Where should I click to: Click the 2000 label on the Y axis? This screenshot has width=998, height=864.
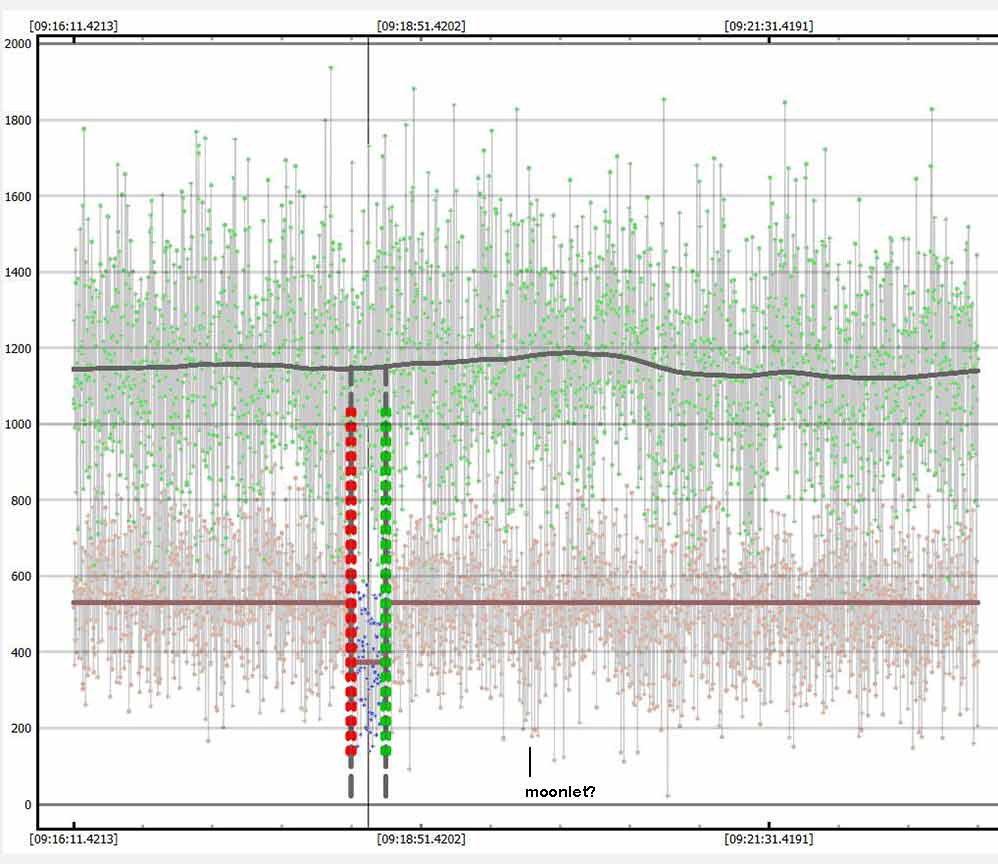click(x=17, y=44)
